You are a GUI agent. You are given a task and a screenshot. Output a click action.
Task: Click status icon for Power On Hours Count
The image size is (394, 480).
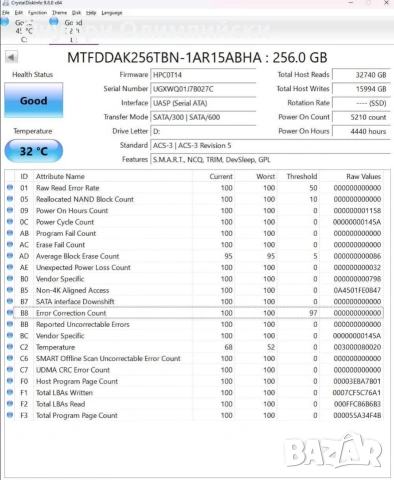[10, 210]
